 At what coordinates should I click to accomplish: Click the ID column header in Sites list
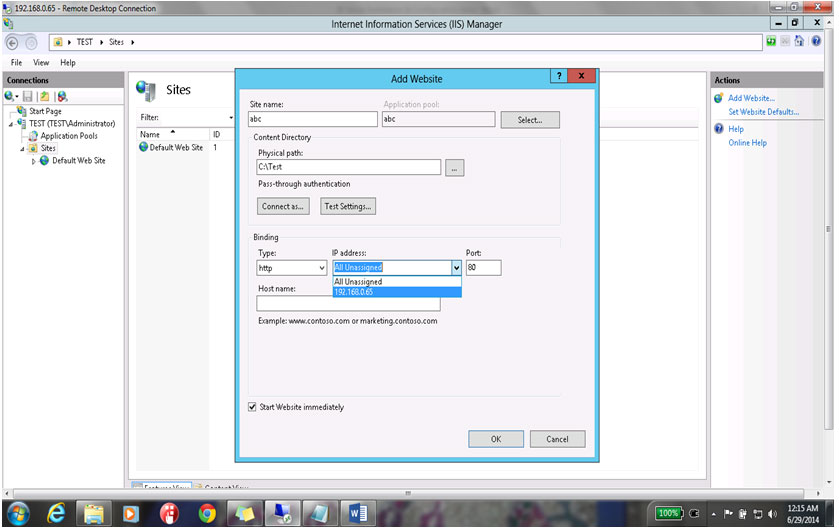217,135
